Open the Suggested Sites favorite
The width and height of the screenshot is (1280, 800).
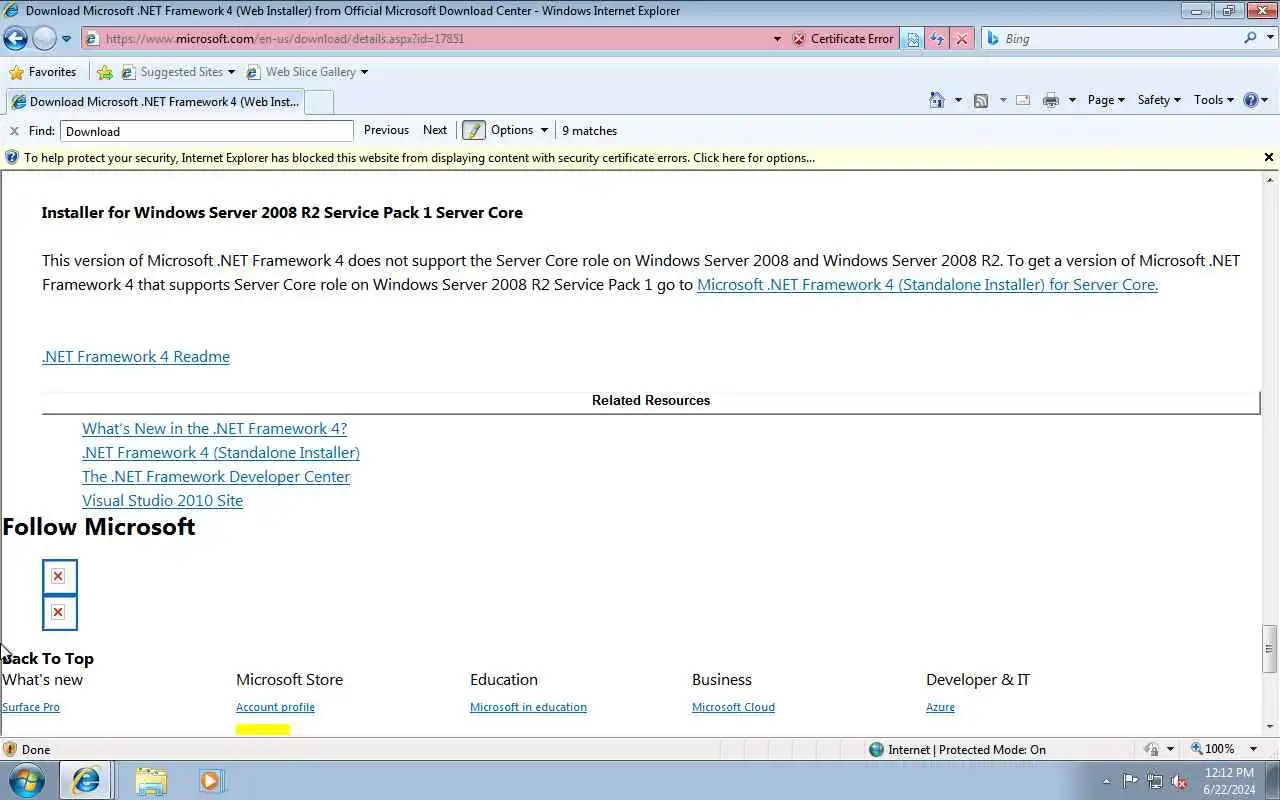[178, 72]
